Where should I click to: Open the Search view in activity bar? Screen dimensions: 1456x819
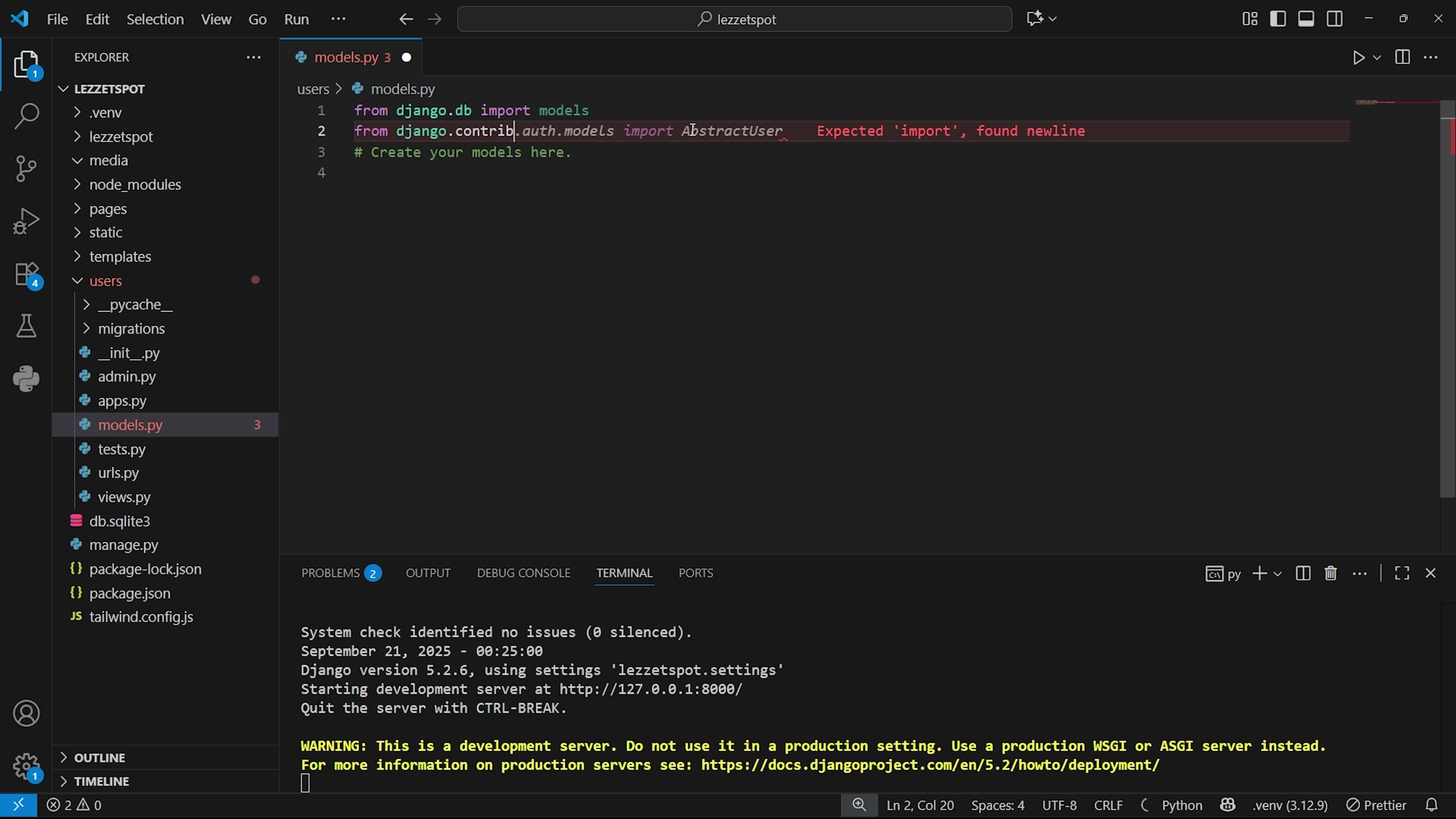tap(26, 116)
